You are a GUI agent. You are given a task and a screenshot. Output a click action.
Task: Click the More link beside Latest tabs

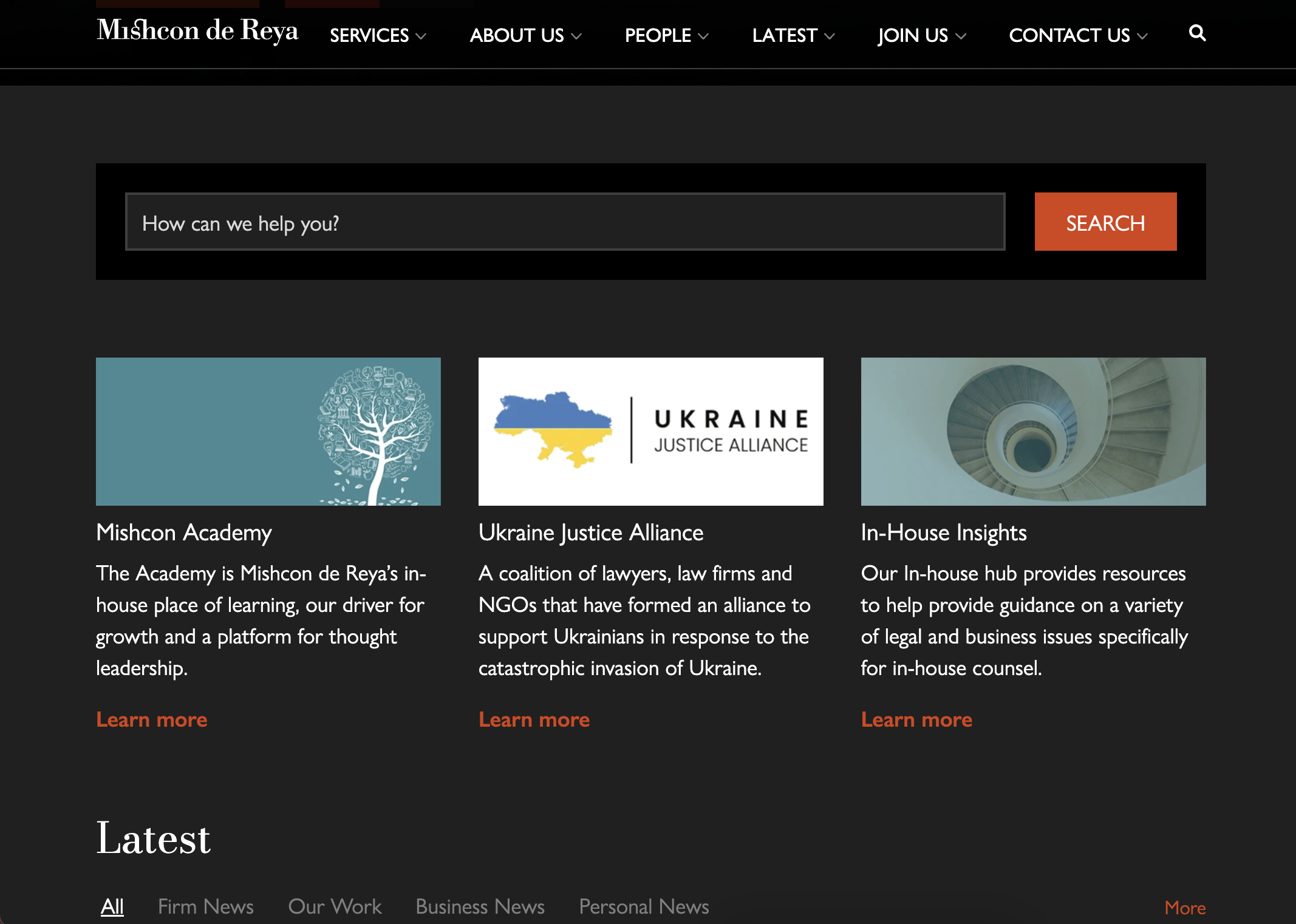pos(1184,908)
